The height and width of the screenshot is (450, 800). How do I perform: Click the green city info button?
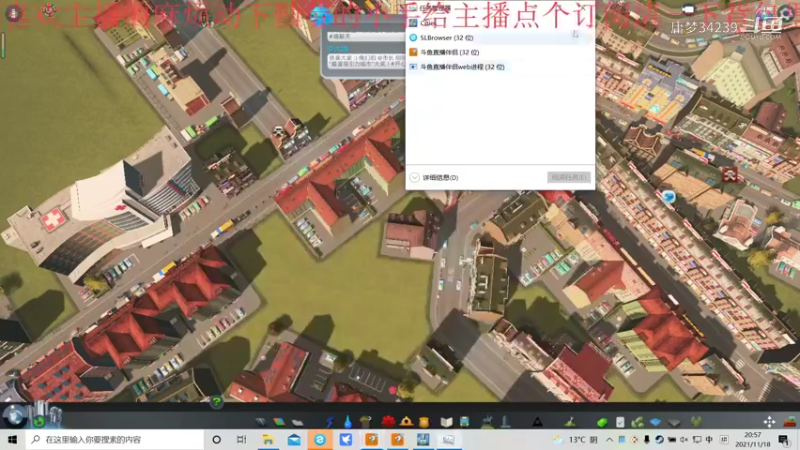[x=39, y=421]
